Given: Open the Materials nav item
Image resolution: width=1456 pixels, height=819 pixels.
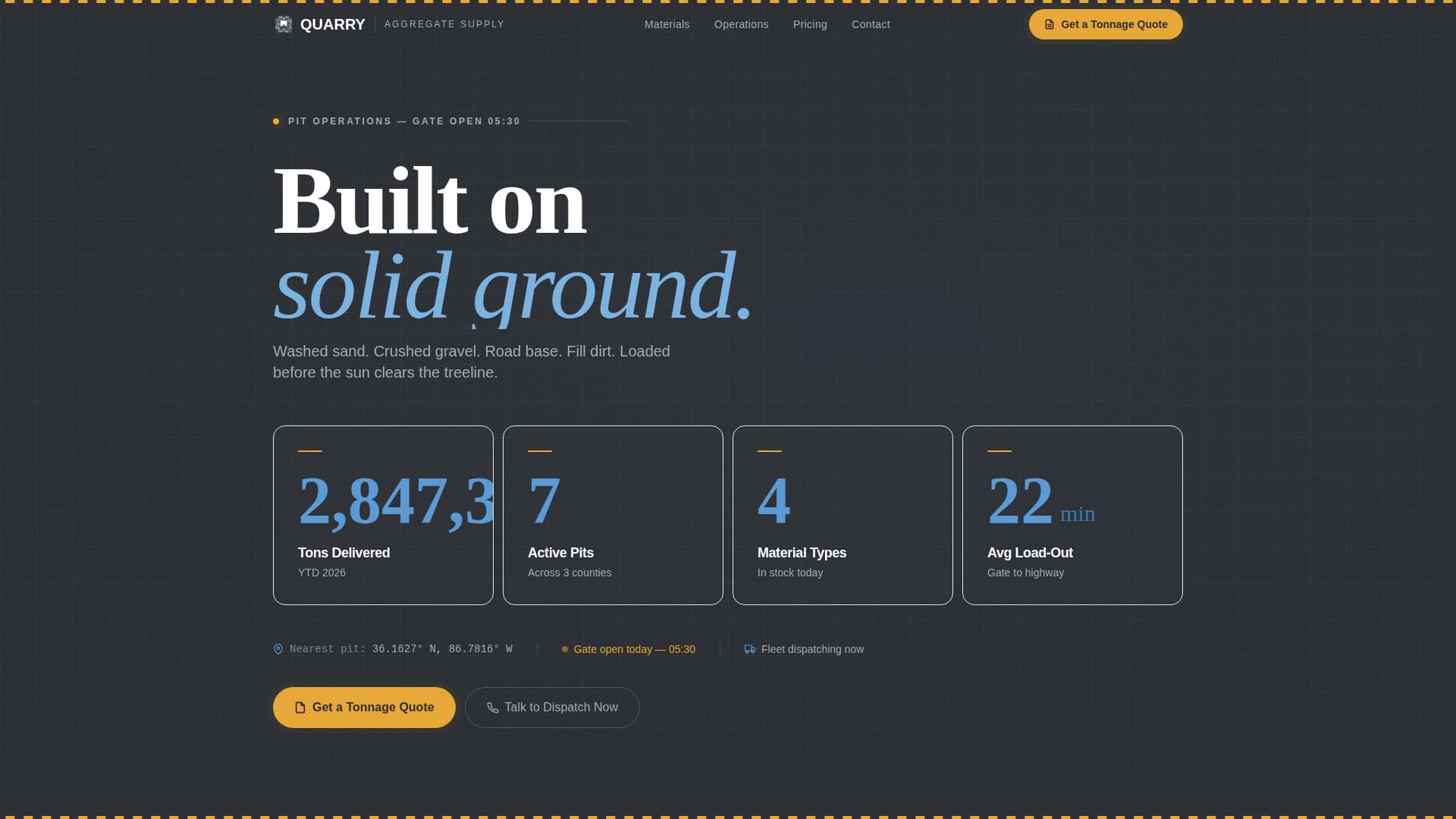Looking at the screenshot, I should pos(667,24).
